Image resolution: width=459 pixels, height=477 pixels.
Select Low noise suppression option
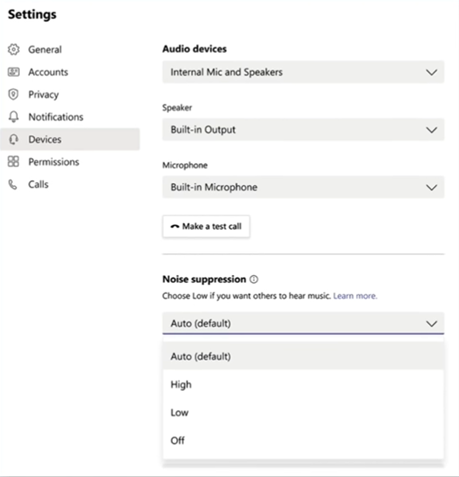click(303, 412)
